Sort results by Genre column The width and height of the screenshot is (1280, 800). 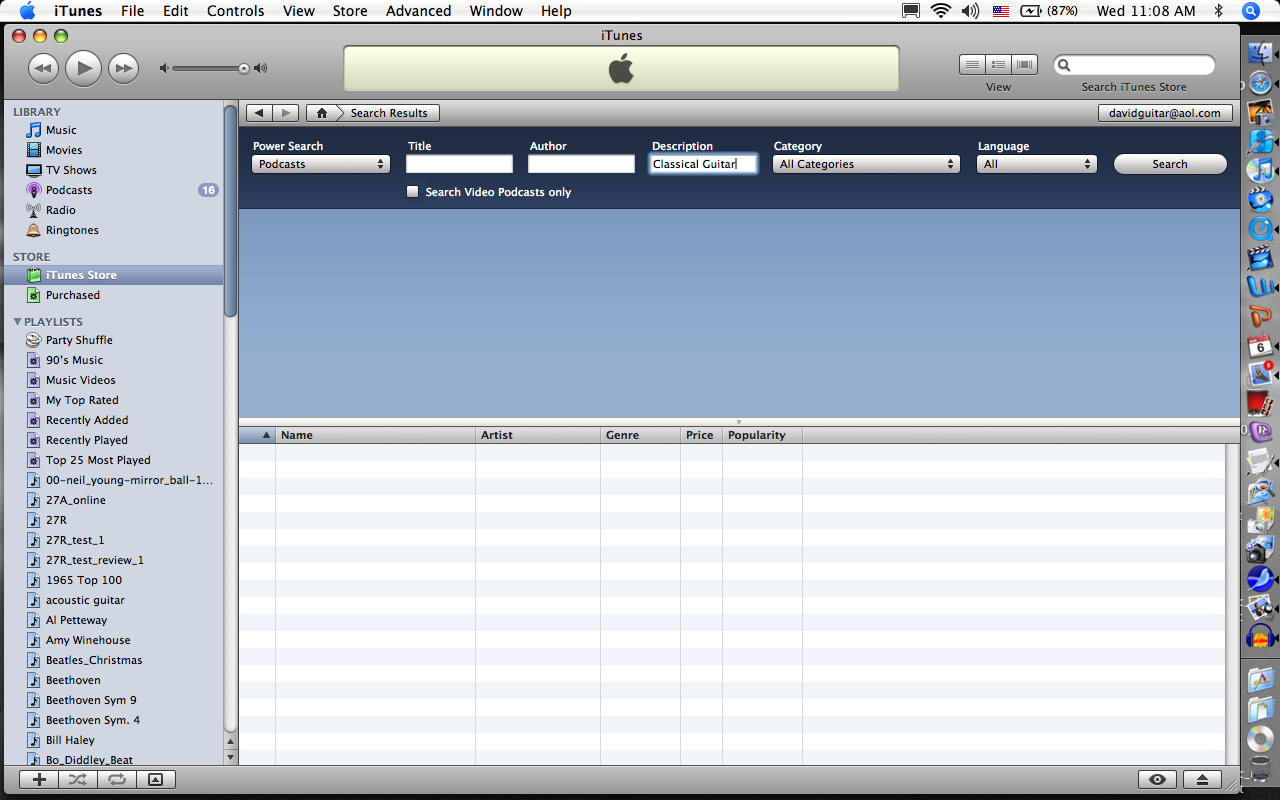pos(640,435)
